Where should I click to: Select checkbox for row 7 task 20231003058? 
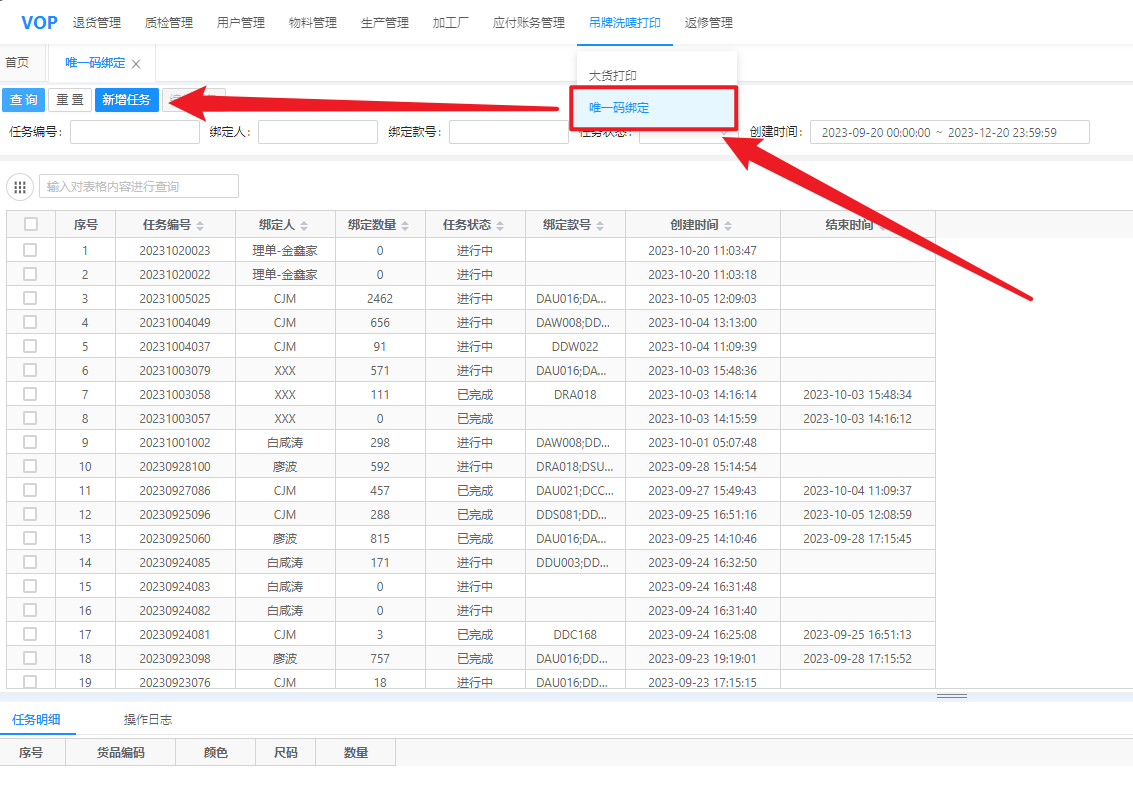31,394
